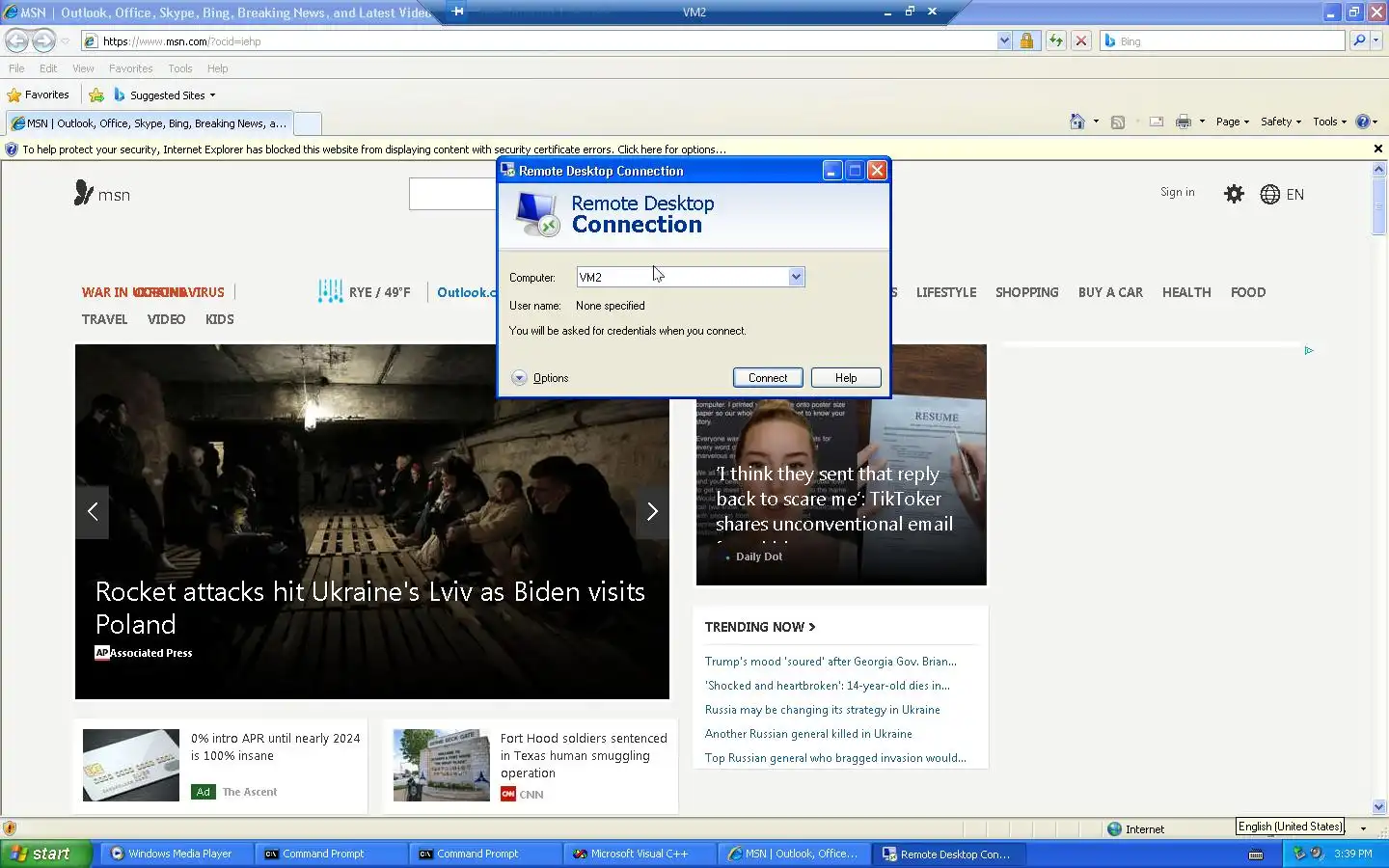This screenshot has width=1389, height=868.
Task: Open 'Russia may be changing its strategy' link
Action: pyautogui.click(x=822, y=710)
